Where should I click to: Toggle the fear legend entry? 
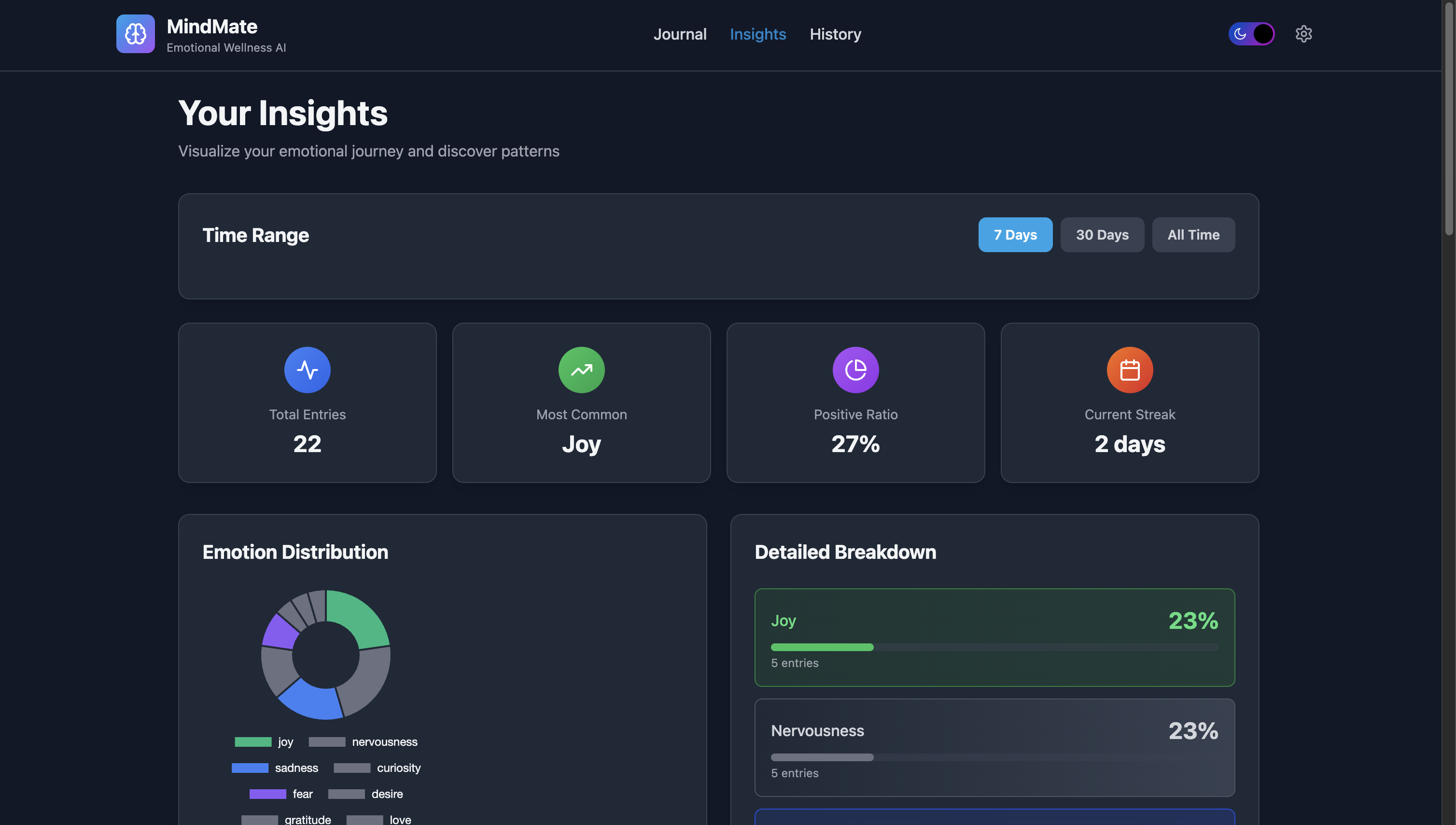[281, 794]
